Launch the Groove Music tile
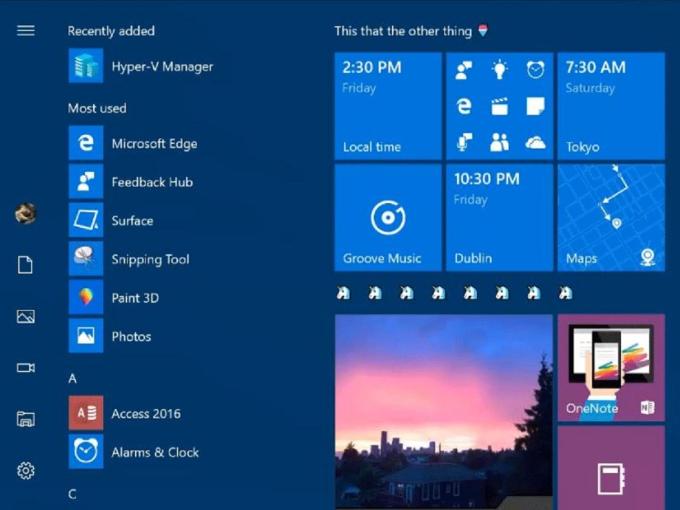 388,218
